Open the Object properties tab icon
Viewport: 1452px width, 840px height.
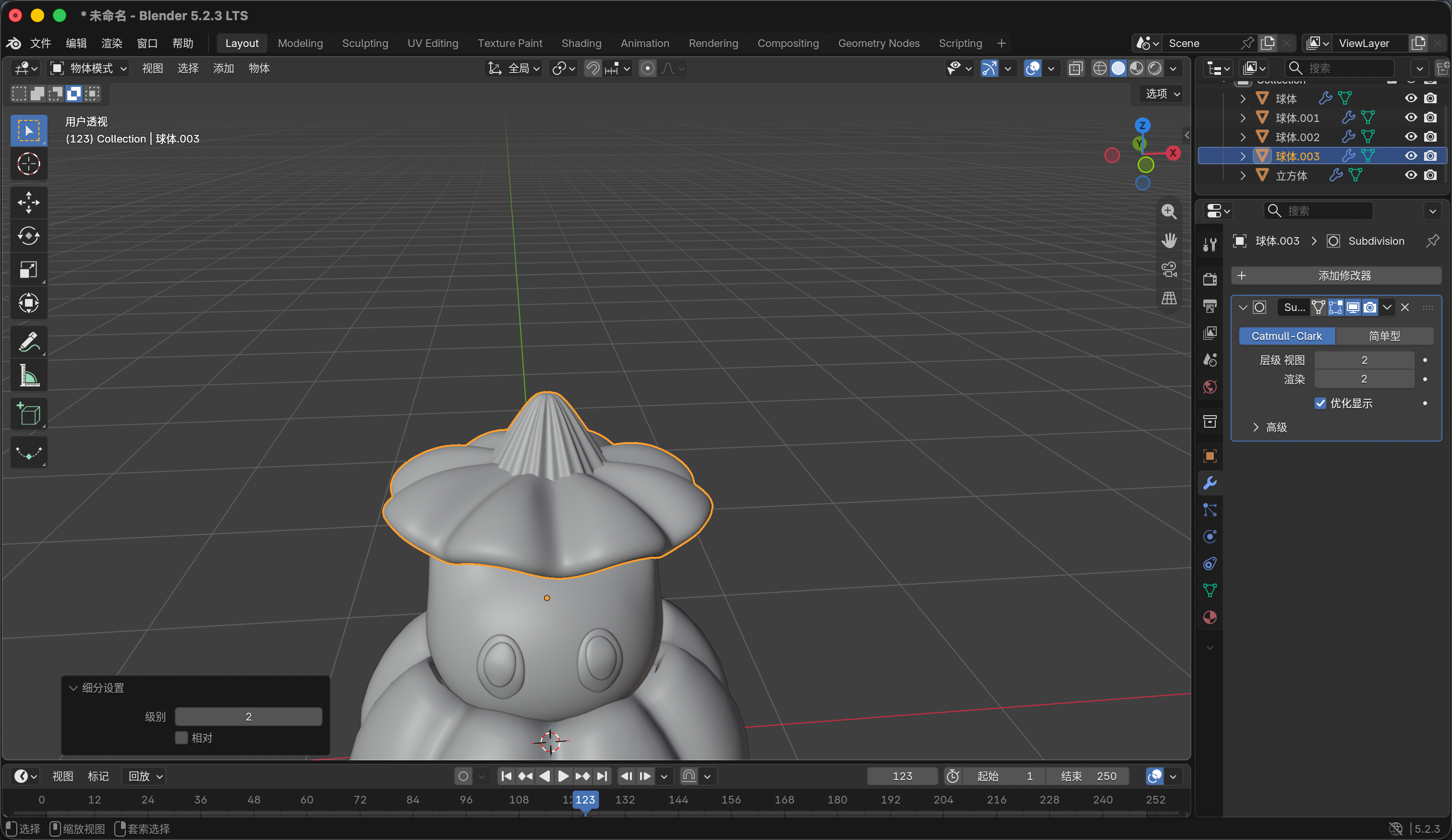(1210, 456)
